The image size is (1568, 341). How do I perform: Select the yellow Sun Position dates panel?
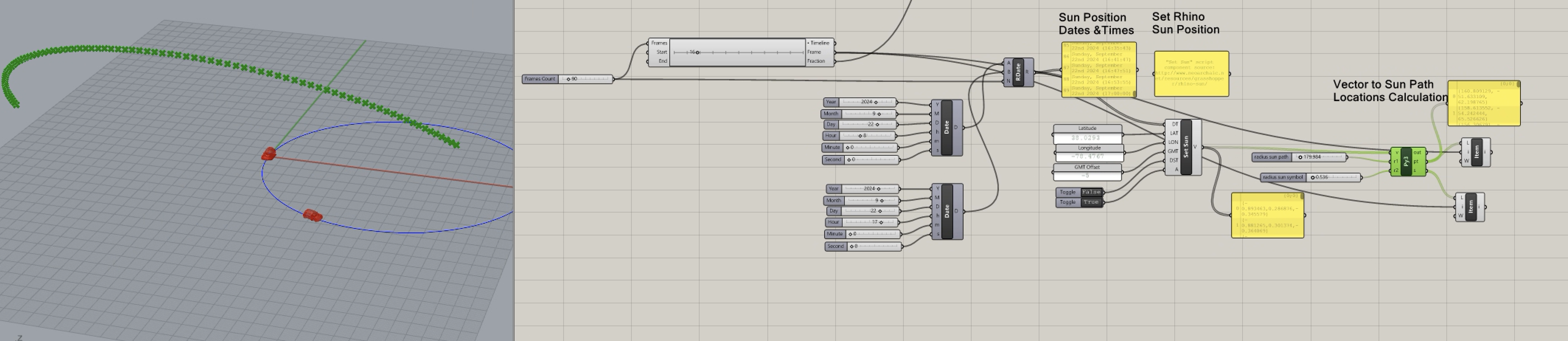pos(1099,70)
